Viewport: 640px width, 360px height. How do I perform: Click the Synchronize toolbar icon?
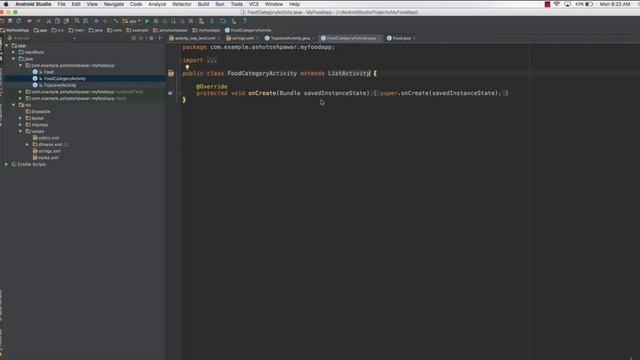tap(18, 21)
